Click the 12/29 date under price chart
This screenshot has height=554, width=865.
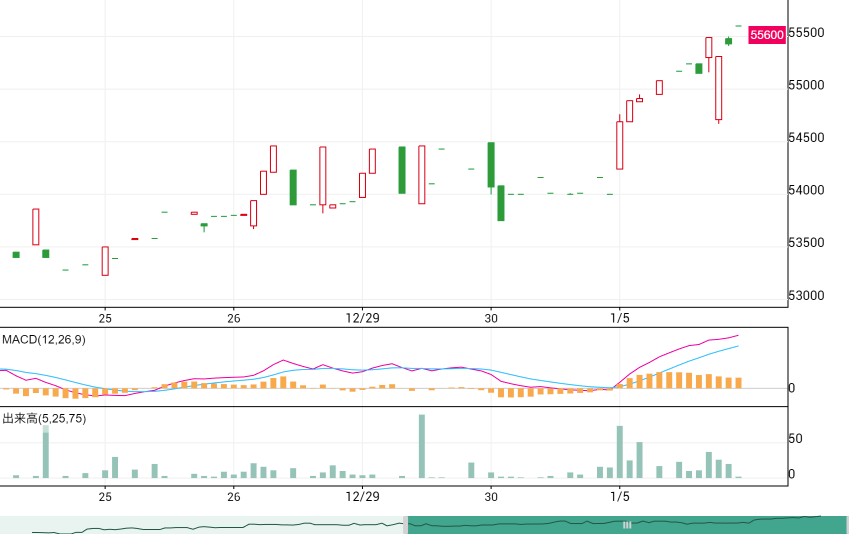pos(362,318)
